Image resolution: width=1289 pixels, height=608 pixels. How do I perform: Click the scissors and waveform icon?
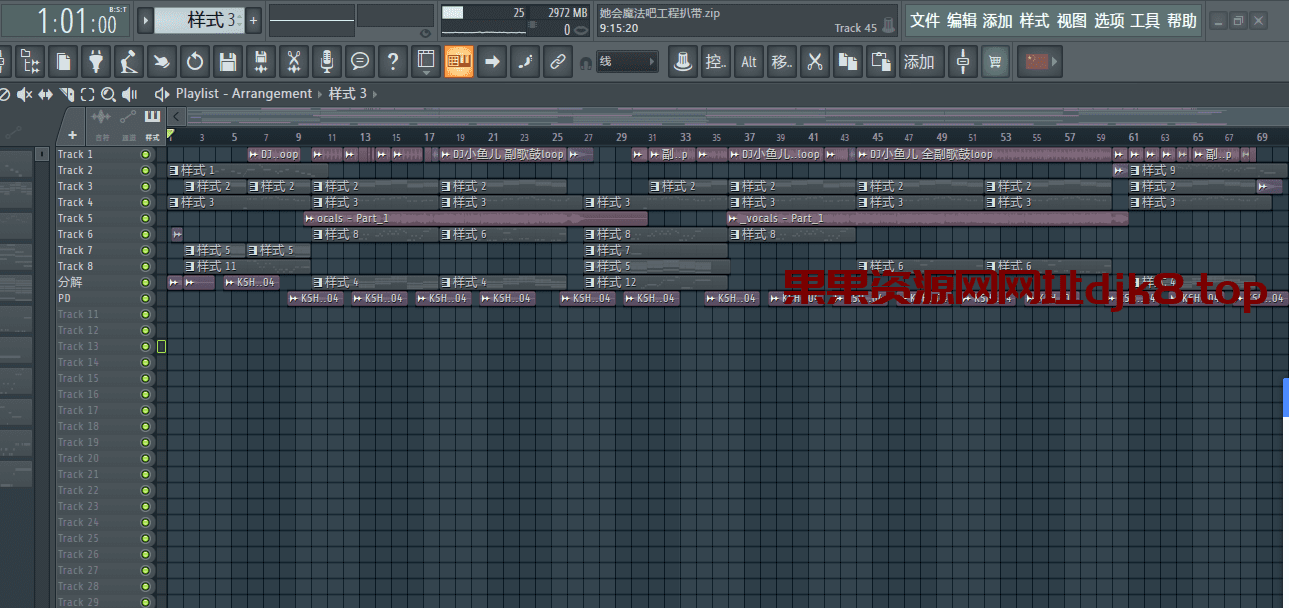(x=293, y=62)
